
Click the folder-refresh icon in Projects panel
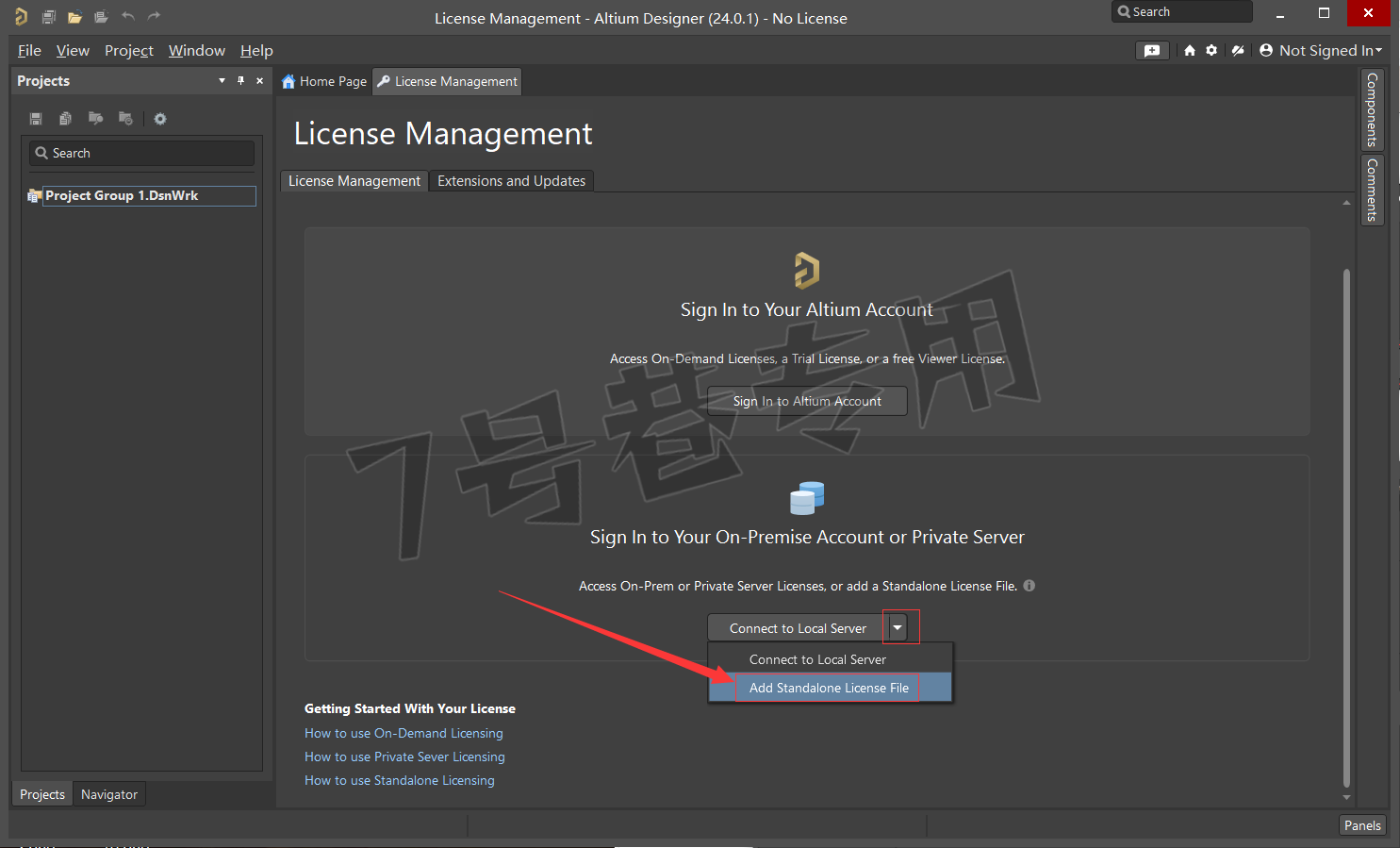point(125,119)
